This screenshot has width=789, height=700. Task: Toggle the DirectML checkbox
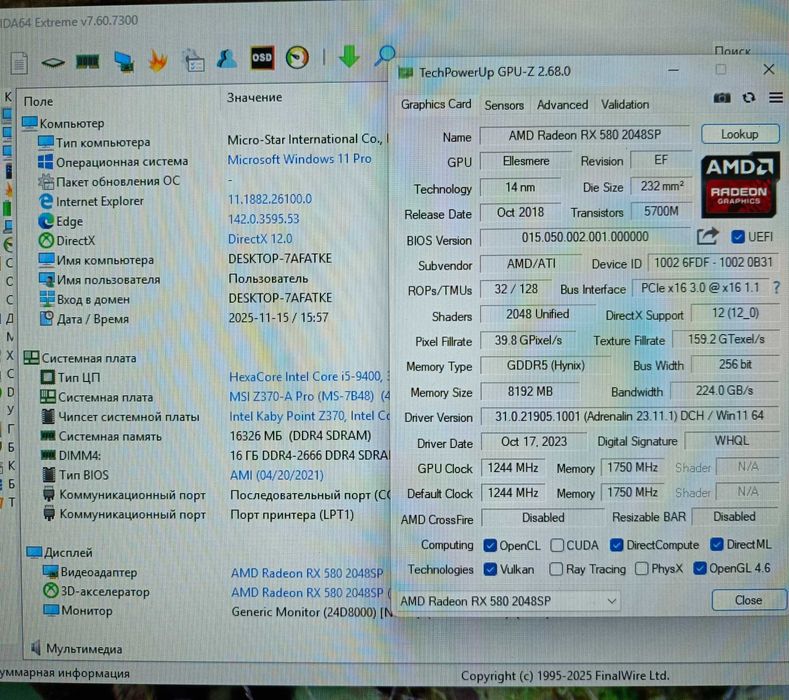coord(717,544)
